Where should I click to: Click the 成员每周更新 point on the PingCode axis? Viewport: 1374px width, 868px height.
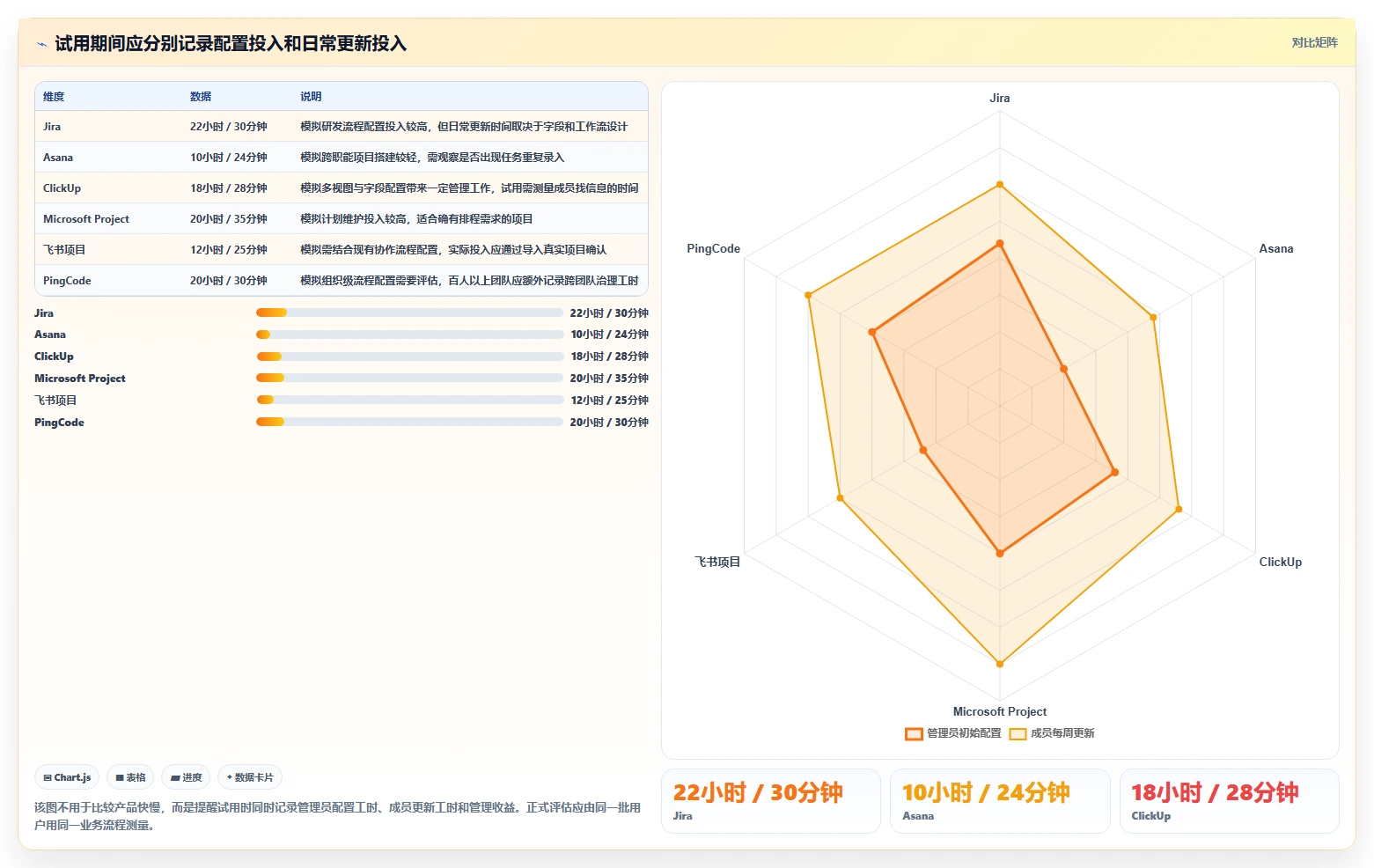pyautogui.click(x=808, y=295)
